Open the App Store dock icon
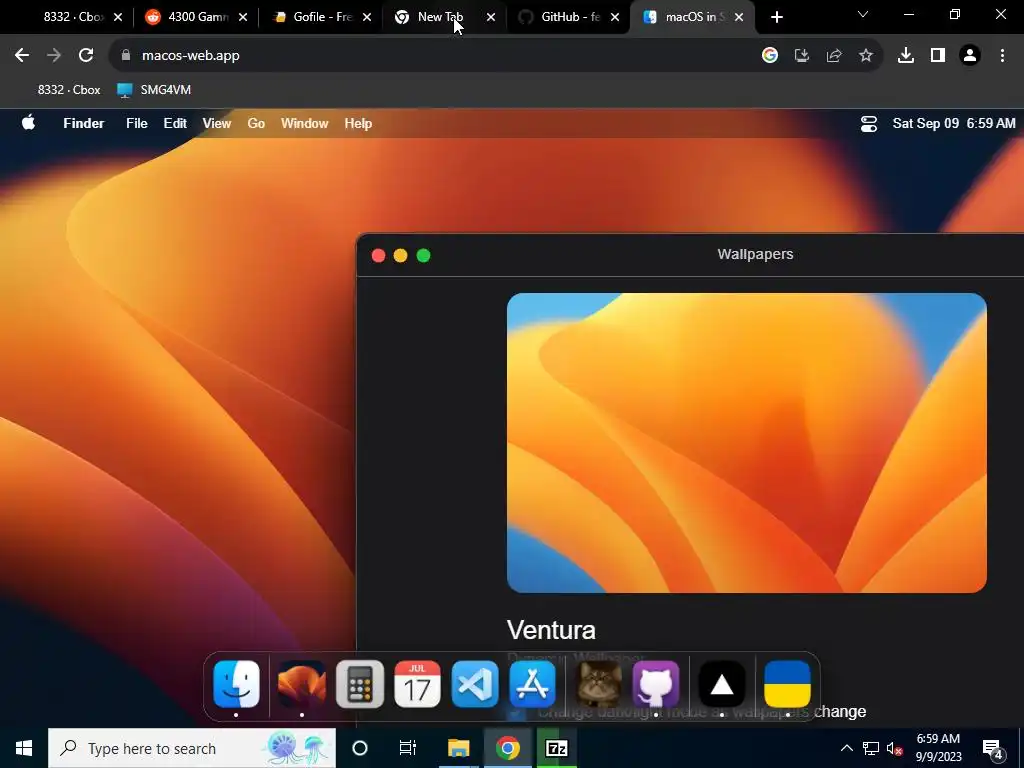This screenshot has height=768, width=1024. [532, 684]
